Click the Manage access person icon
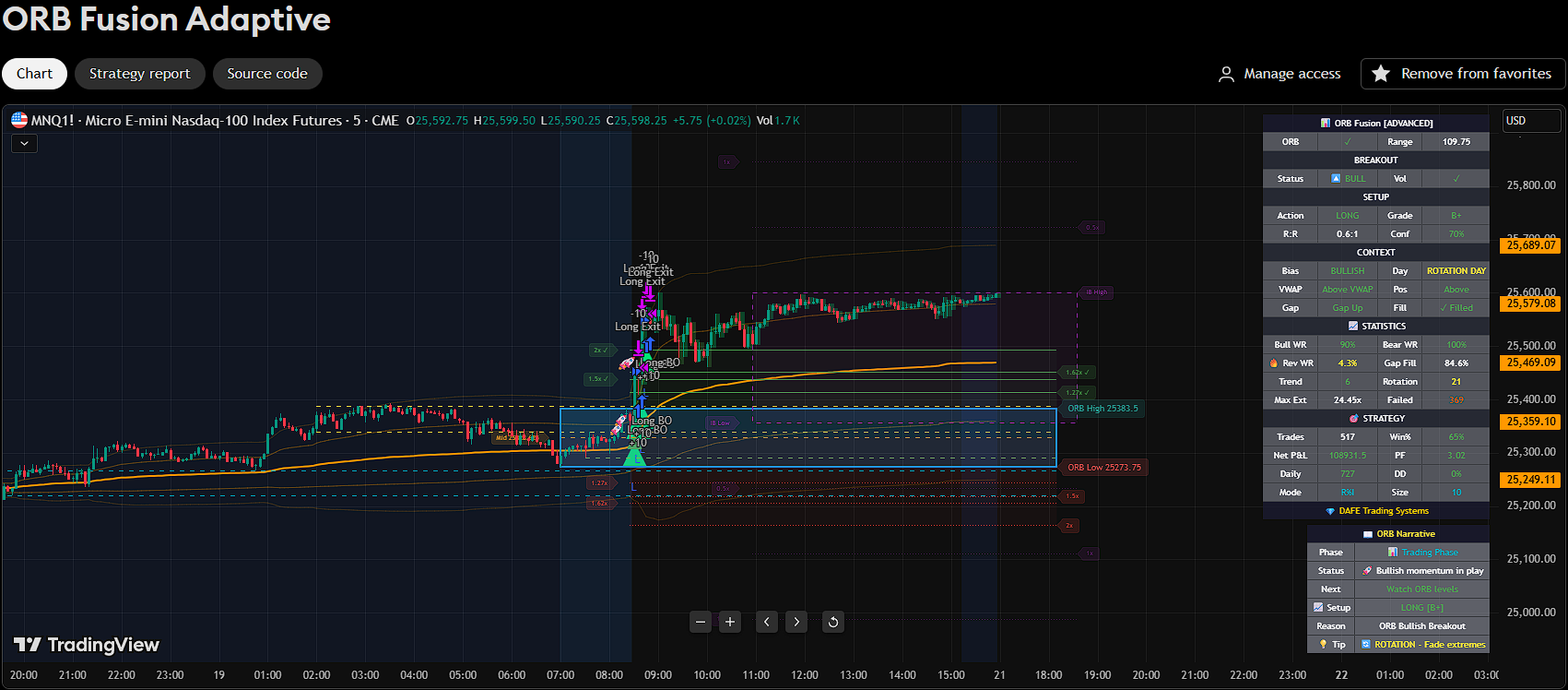This screenshot has width=1568, height=690. coord(1226,74)
